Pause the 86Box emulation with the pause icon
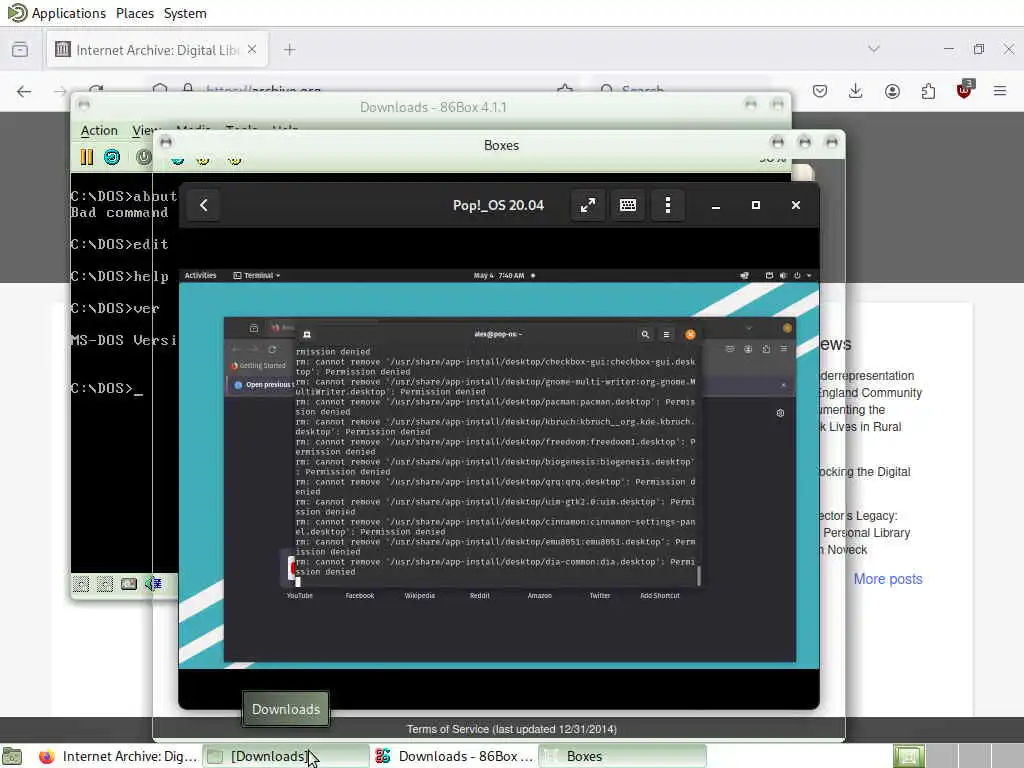This screenshot has width=1024, height=768. point(87,157)
